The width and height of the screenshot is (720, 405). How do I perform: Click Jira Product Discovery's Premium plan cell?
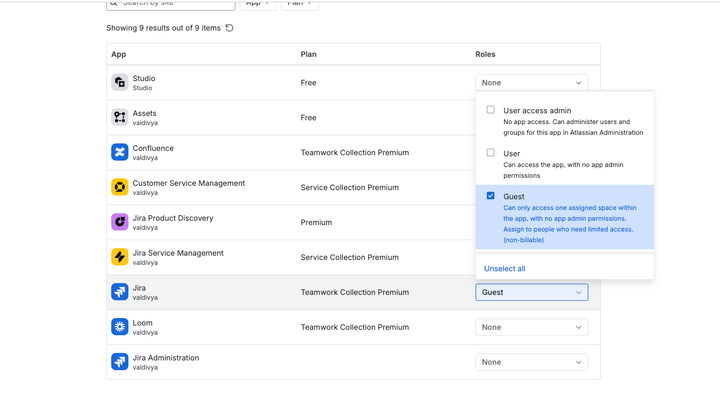click(316, 222)
